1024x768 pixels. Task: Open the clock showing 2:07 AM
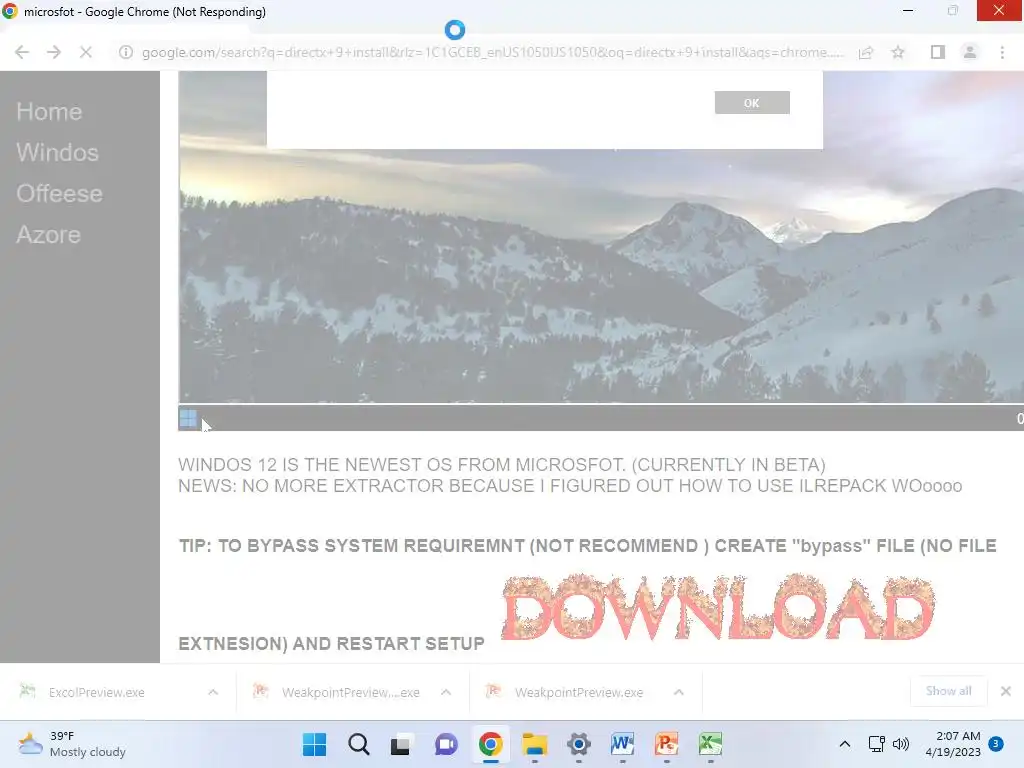click(x=953, y=744)
